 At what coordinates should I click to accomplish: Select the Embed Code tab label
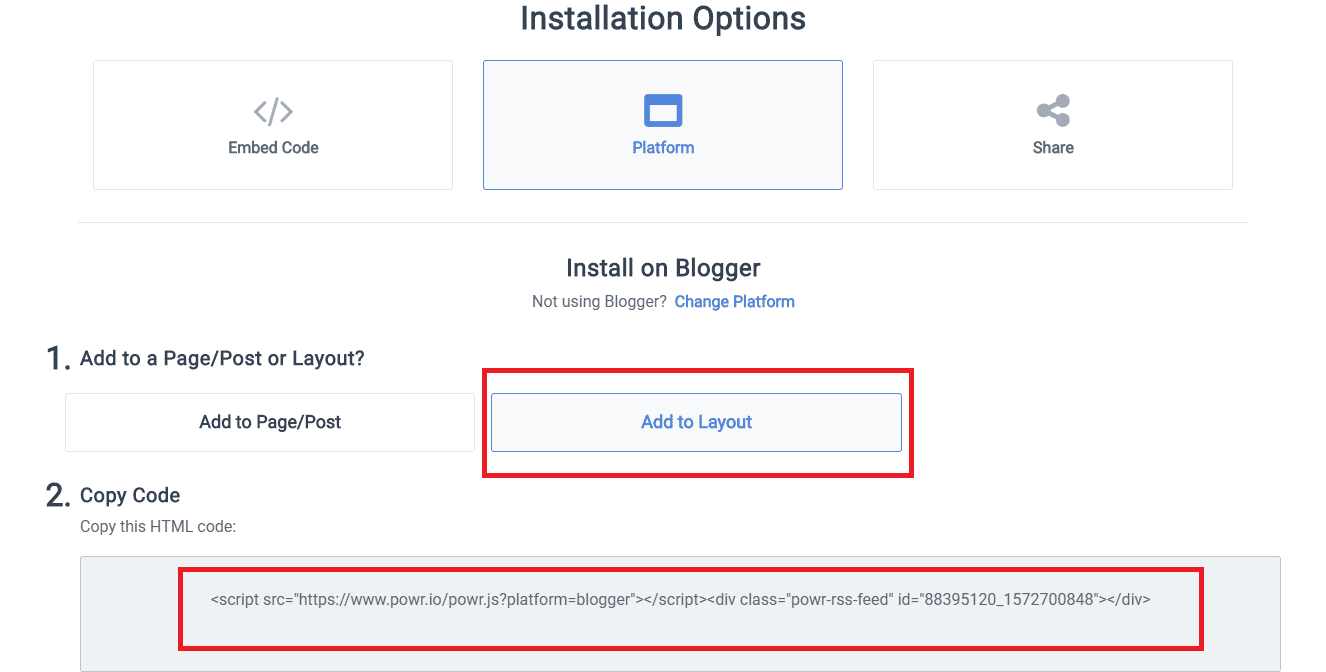point(273,148)
